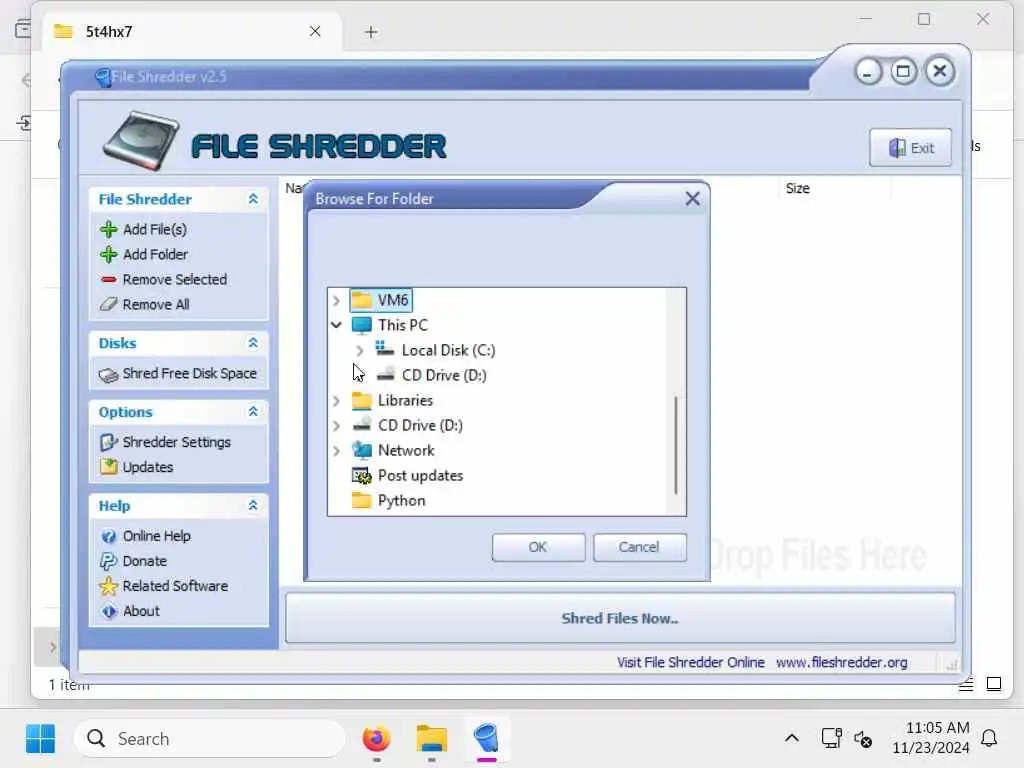Click OK in Browse For Folder
1024x768 pixels.
[x=538, y=547]
